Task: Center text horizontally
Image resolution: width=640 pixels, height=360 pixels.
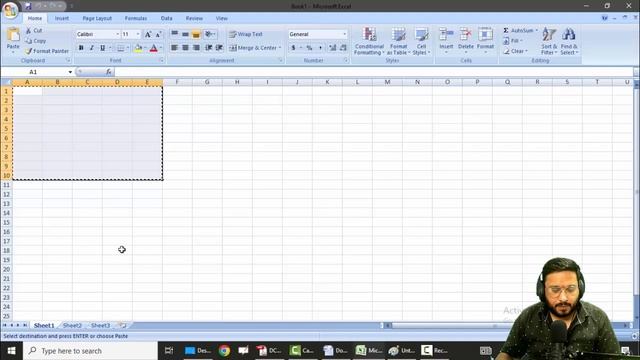Action: pyautogui.click(x=185, y=48)
